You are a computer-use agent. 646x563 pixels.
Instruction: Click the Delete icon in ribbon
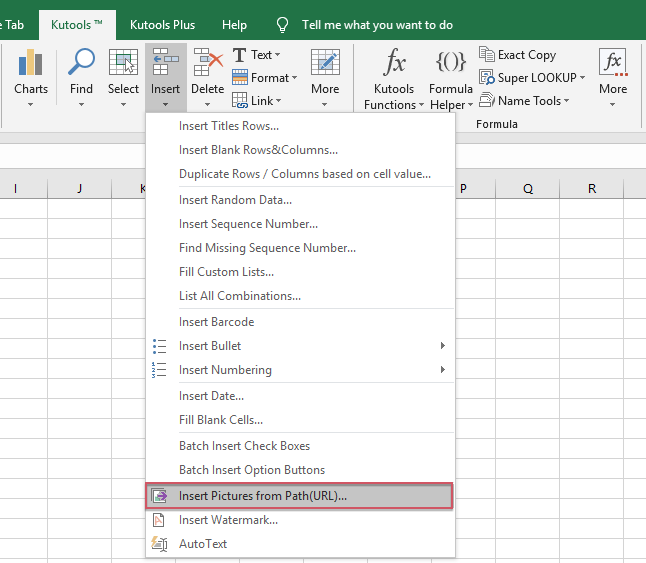click(x=207, y=64)
